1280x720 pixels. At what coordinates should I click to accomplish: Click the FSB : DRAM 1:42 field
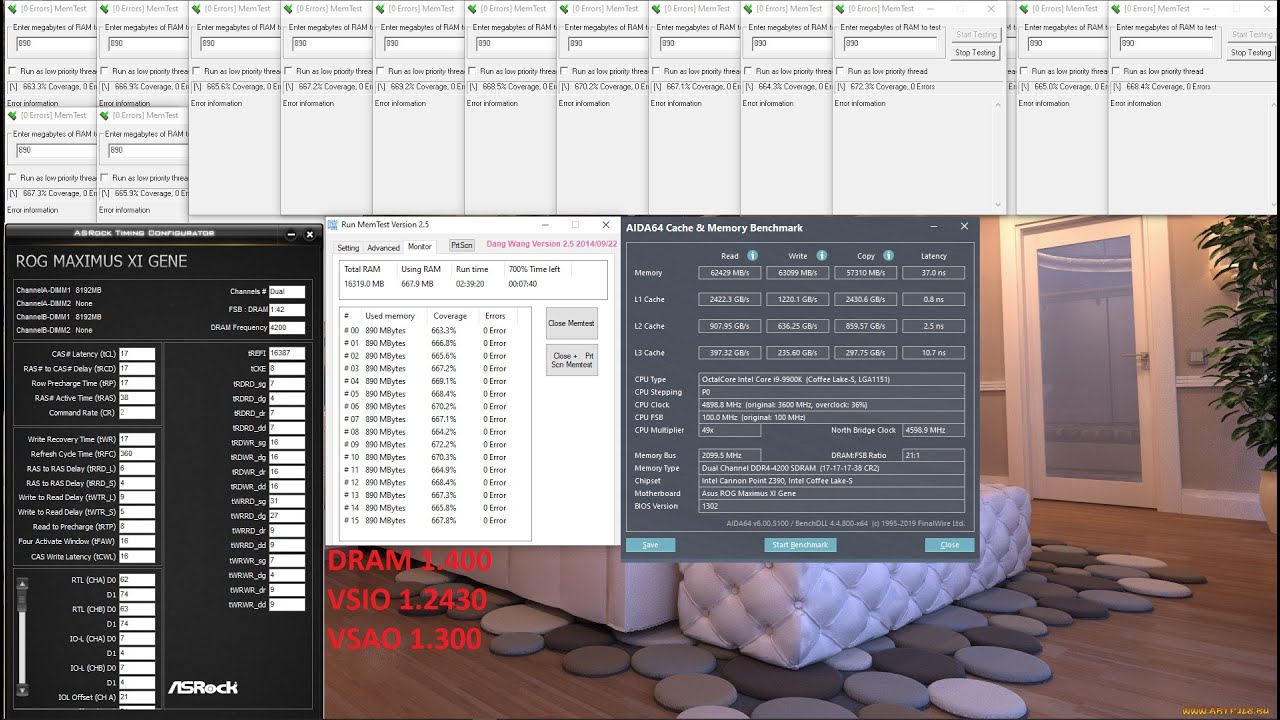287,310
